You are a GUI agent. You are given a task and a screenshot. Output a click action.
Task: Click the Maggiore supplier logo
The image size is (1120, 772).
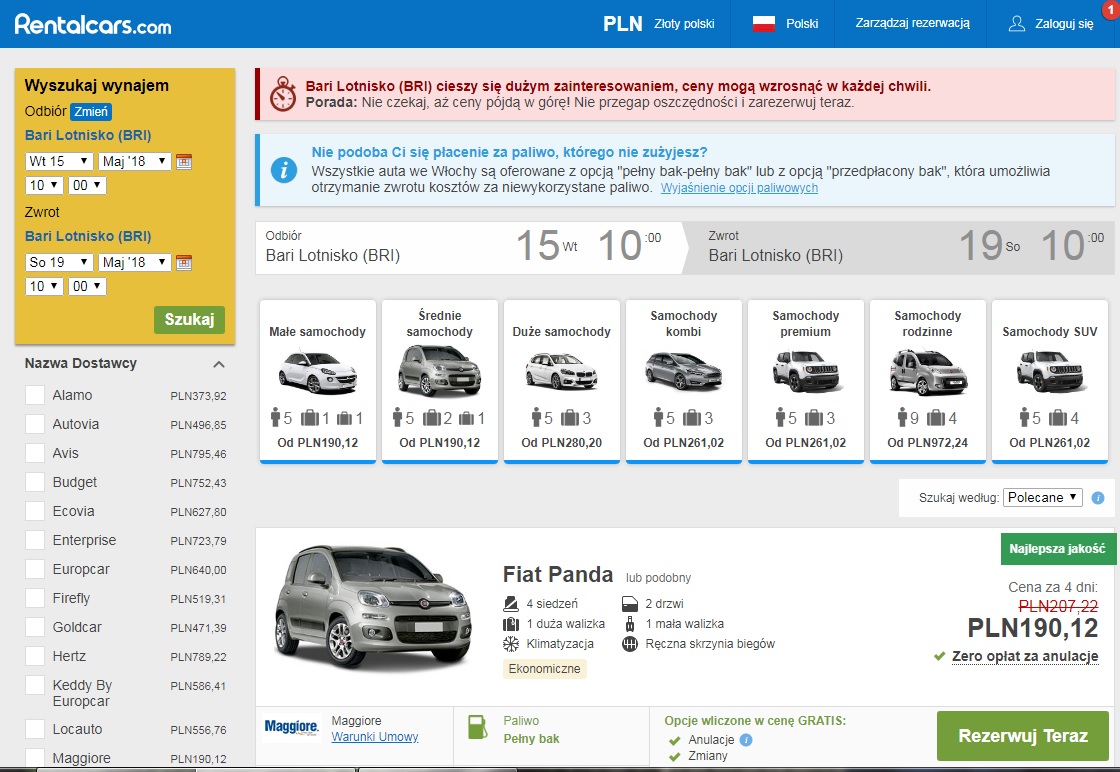pyautogui.click(x=291, y=726)
